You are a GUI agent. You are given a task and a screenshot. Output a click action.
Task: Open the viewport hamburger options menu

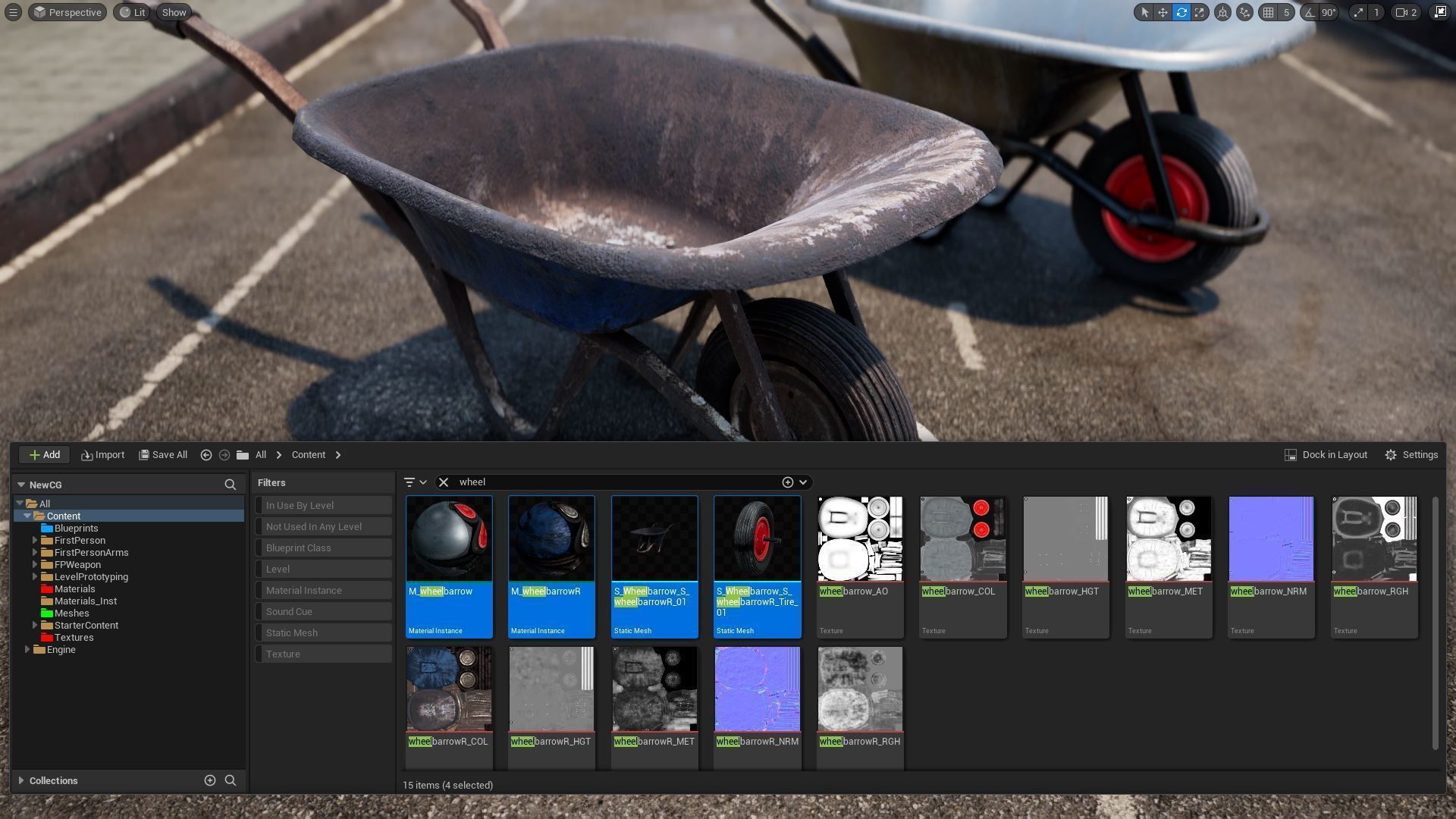[x=13, y=12]
